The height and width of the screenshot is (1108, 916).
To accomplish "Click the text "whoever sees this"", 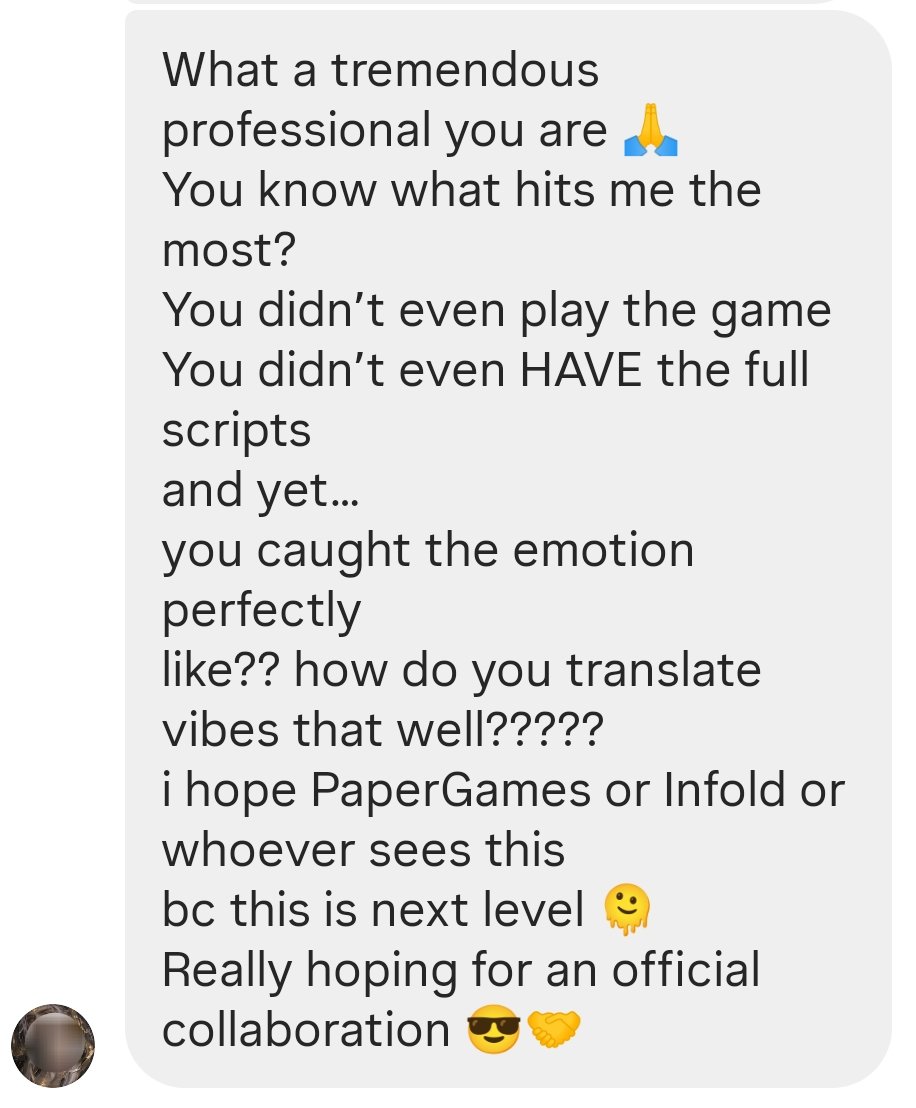I will pyautogui.click(x=363, y=849).
